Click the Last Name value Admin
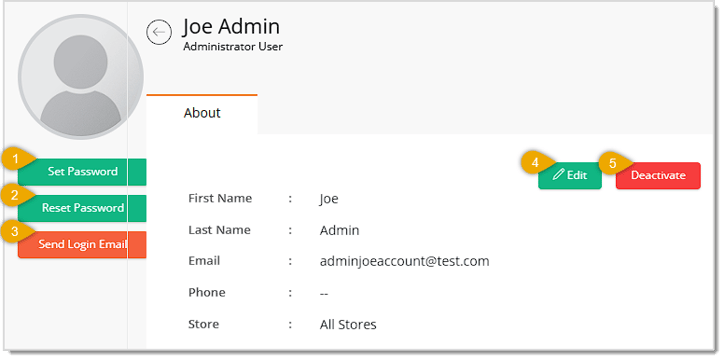 coord(339,230)
